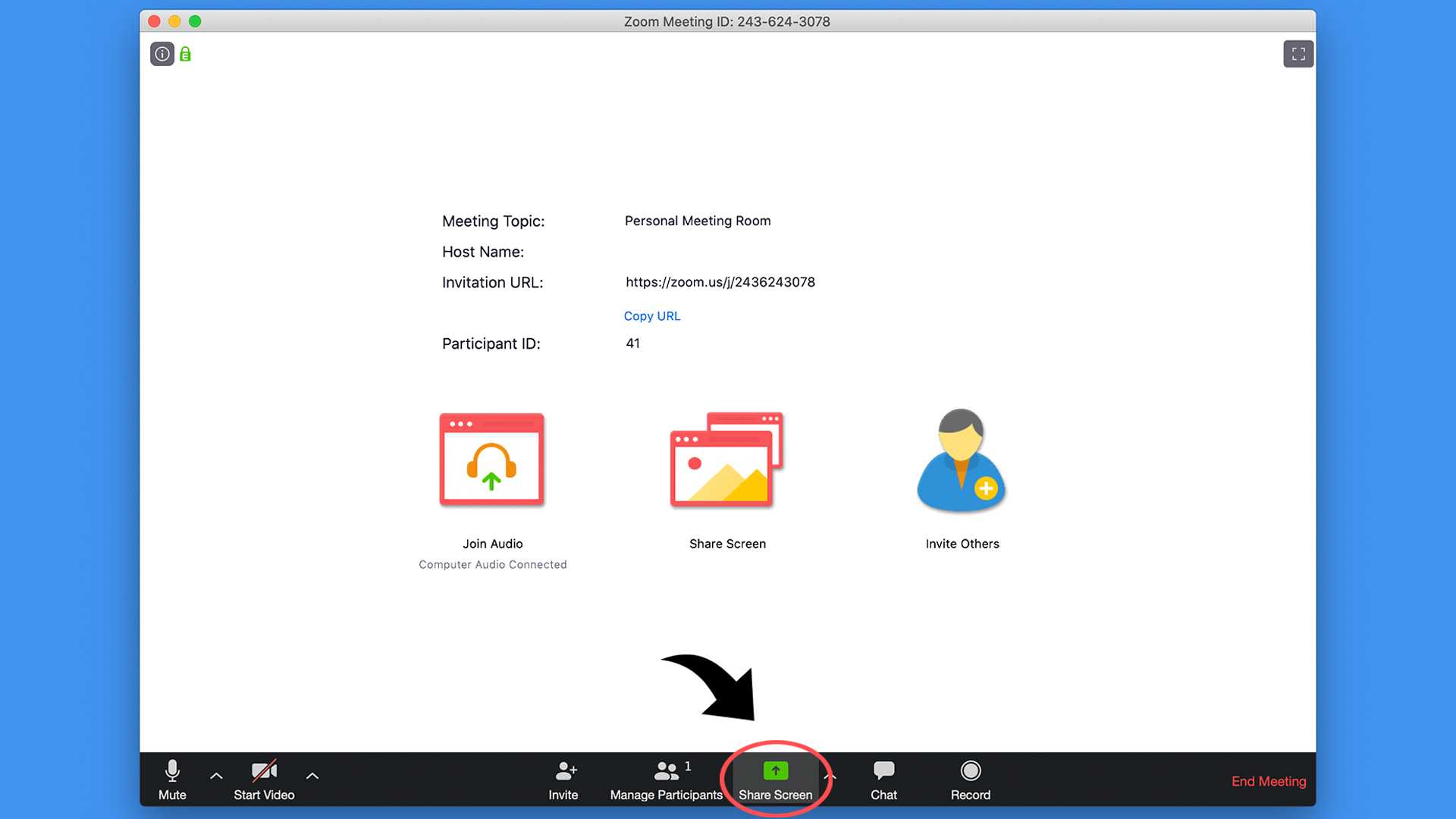Open the Chat panel
Viewport: 1456px width, 819px height.
coord(883,780)
